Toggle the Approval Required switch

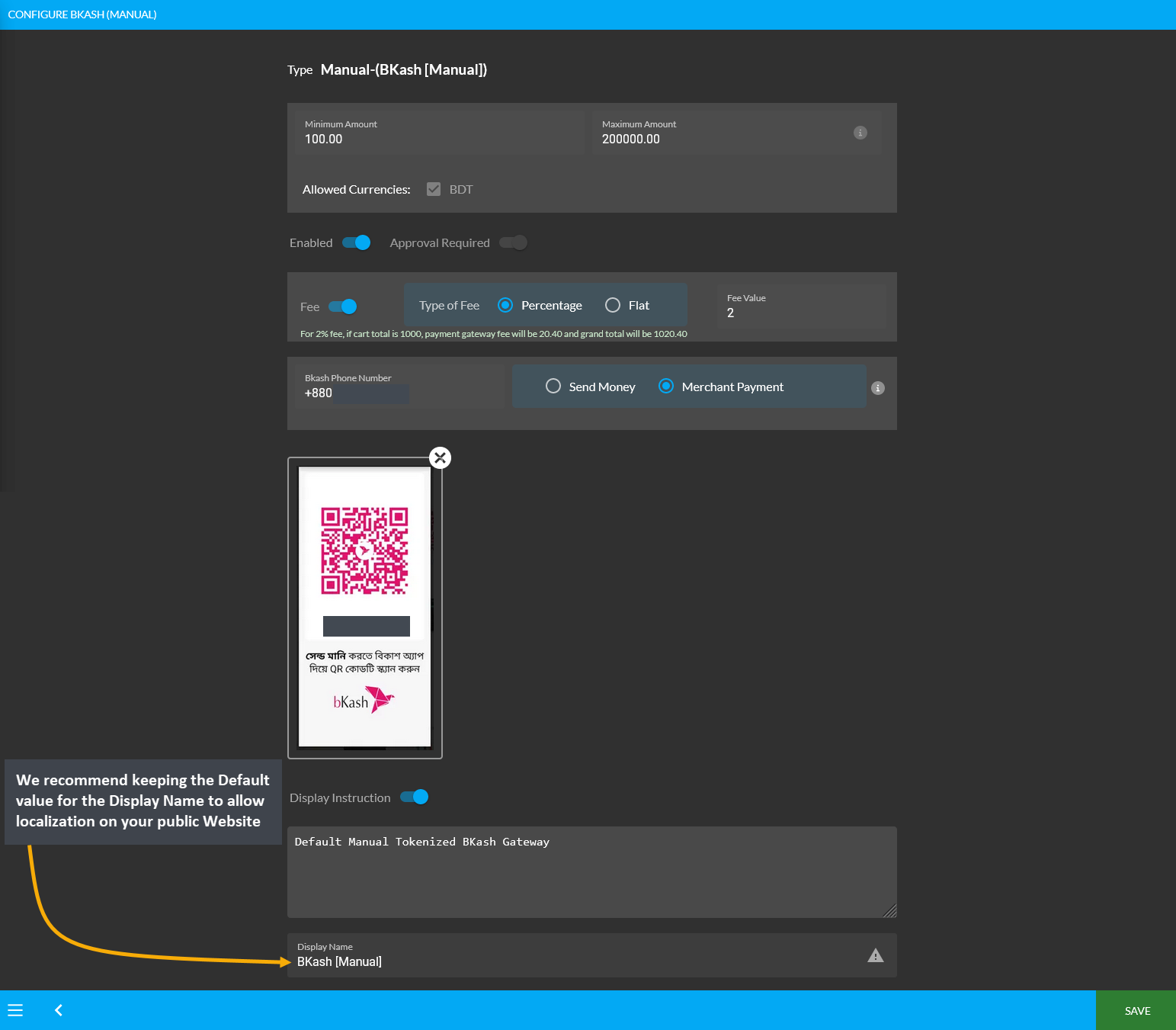513,242
